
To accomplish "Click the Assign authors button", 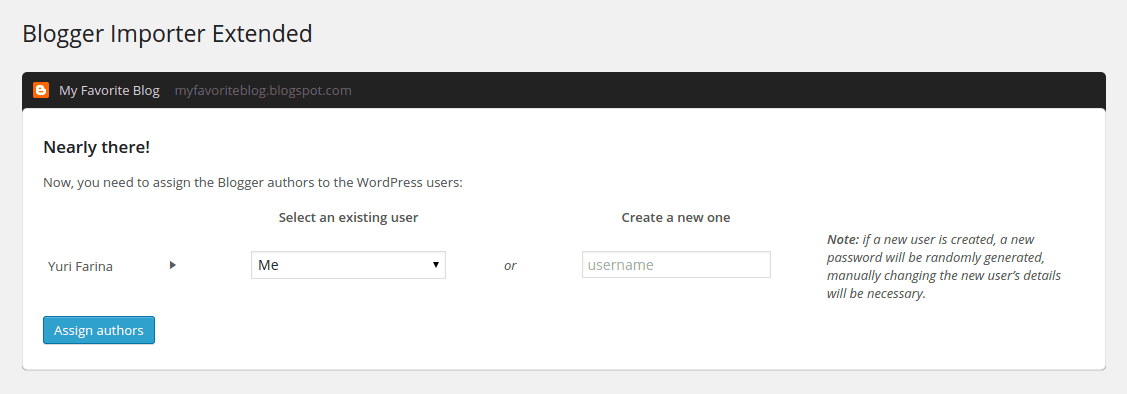I will [x=98, y=330].
